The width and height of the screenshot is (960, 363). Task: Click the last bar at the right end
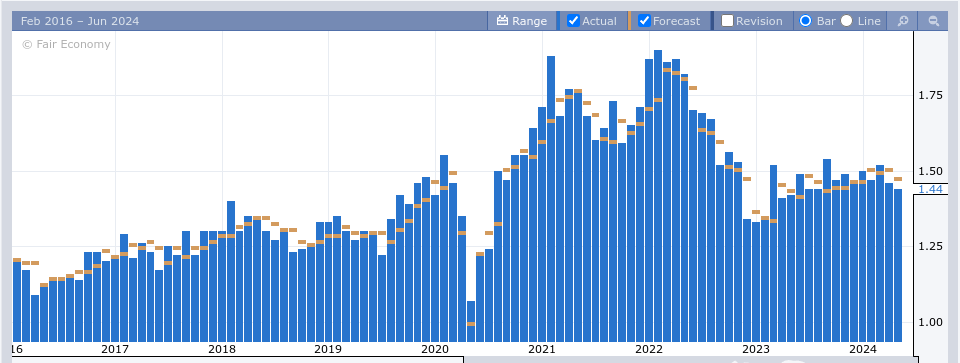click(898, 265)
